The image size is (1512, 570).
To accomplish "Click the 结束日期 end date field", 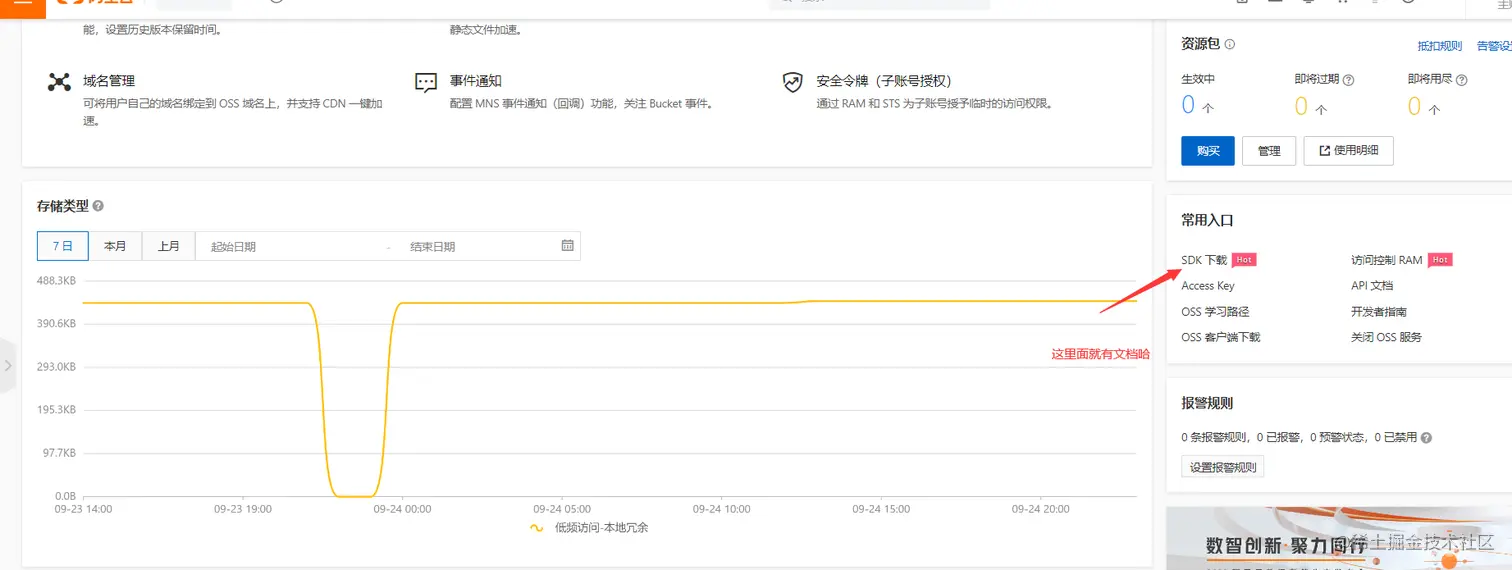I will point(475,246).
